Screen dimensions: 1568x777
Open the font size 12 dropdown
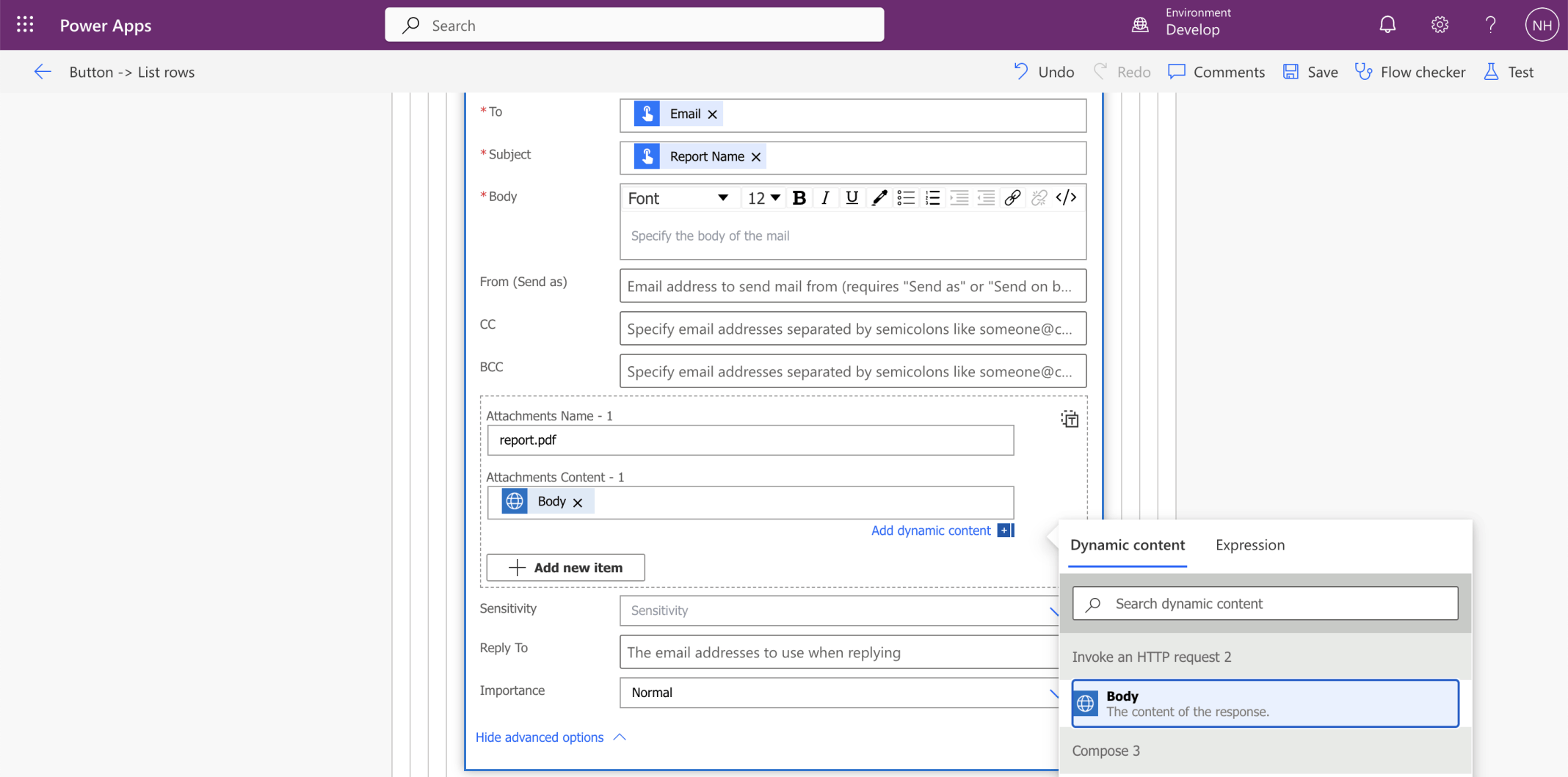[x=763, y=198]
